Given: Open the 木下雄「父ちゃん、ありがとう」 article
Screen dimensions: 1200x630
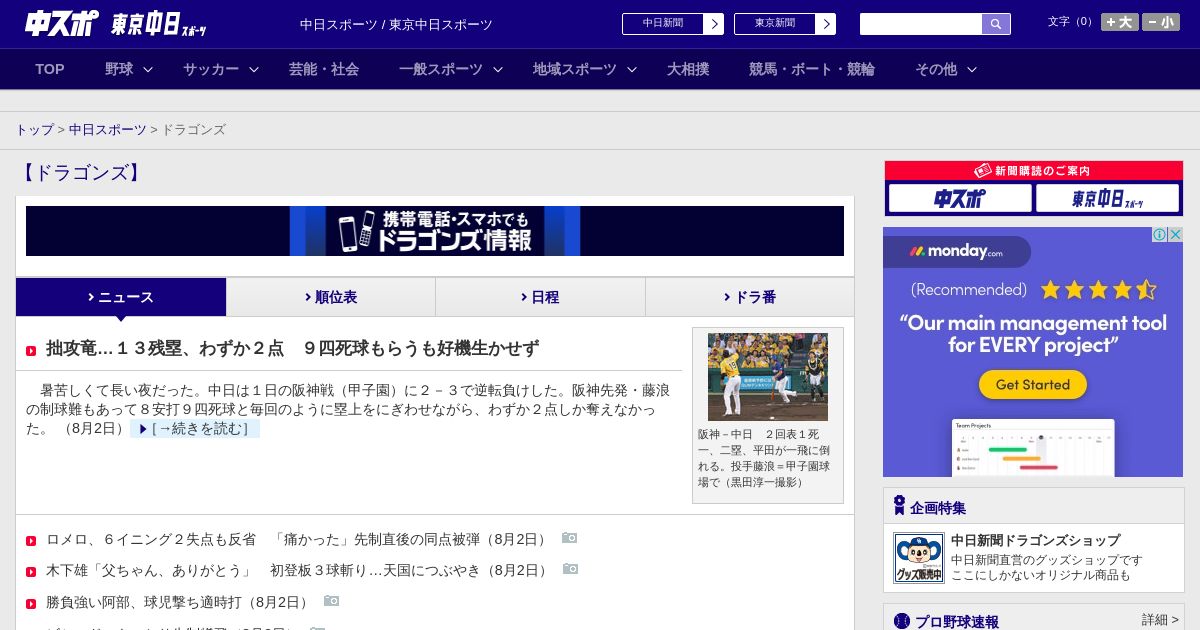Looking at the screenshot, I should click(299, 570).
